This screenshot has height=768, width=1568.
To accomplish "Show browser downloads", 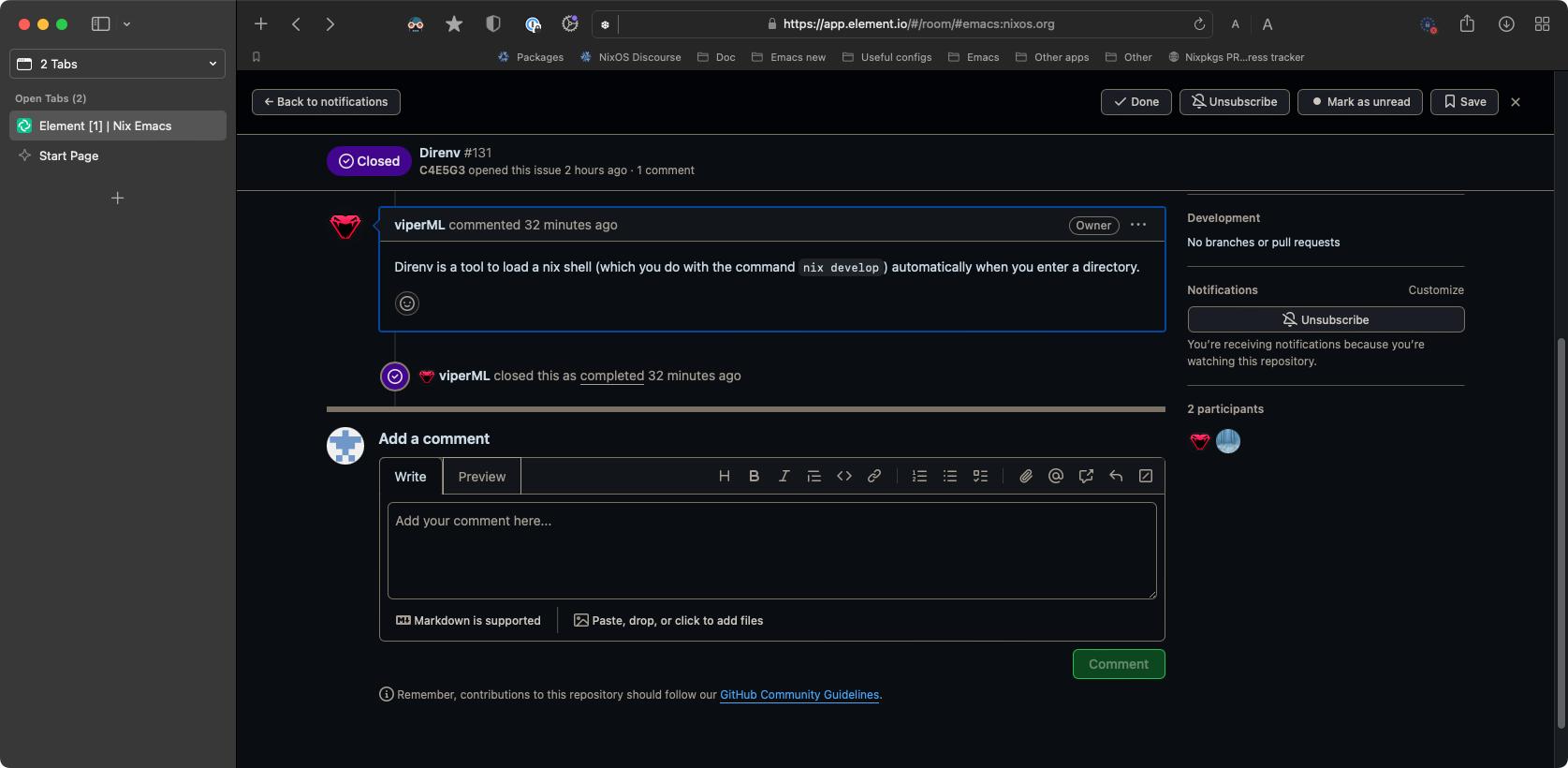I will pyautogui.click(x=1506, y=24).
